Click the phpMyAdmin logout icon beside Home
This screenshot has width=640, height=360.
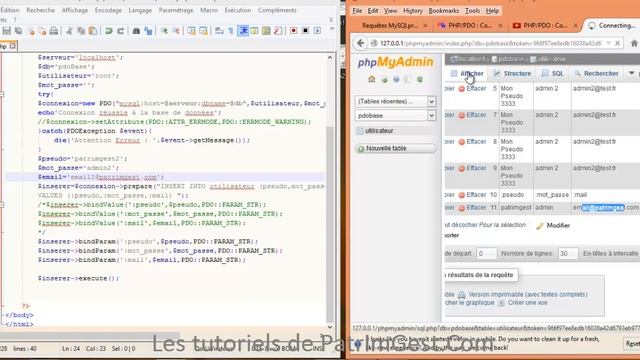click(384, 79)
